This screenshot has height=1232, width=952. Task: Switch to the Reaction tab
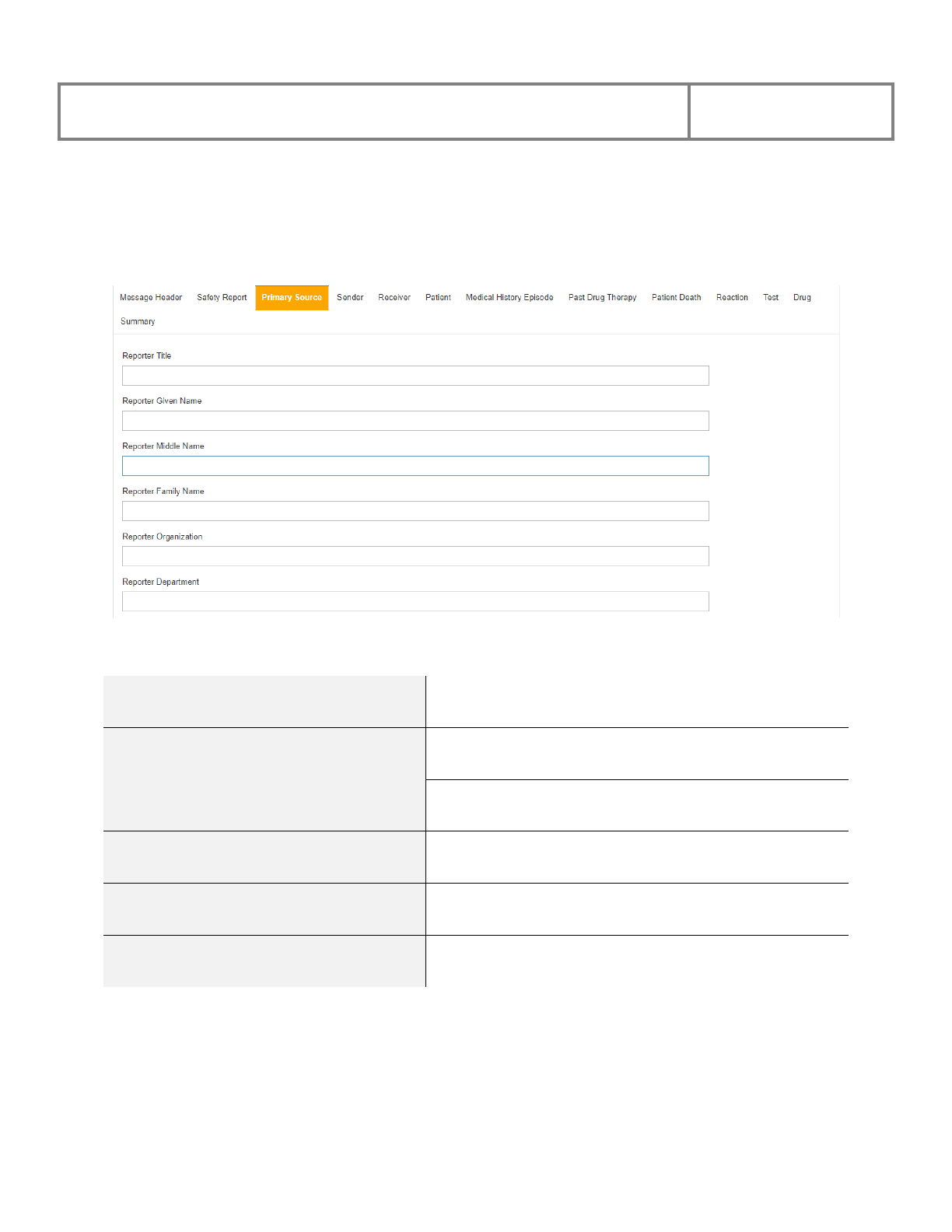click(732, 298)
